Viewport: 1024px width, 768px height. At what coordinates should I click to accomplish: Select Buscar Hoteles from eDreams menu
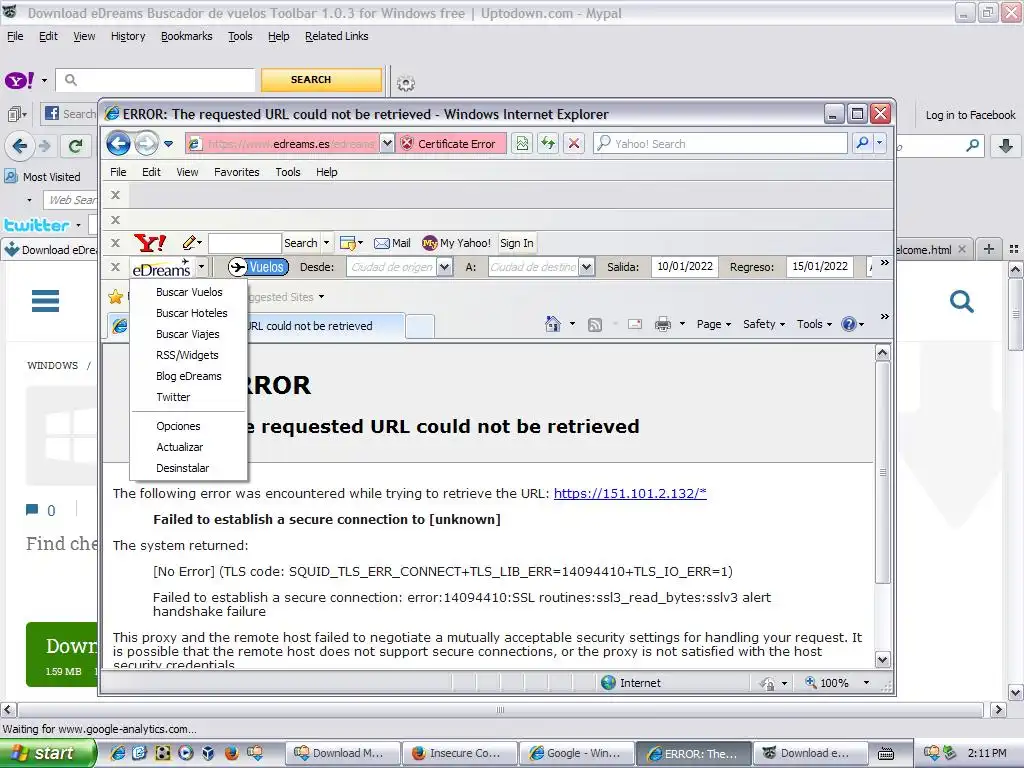189,313
